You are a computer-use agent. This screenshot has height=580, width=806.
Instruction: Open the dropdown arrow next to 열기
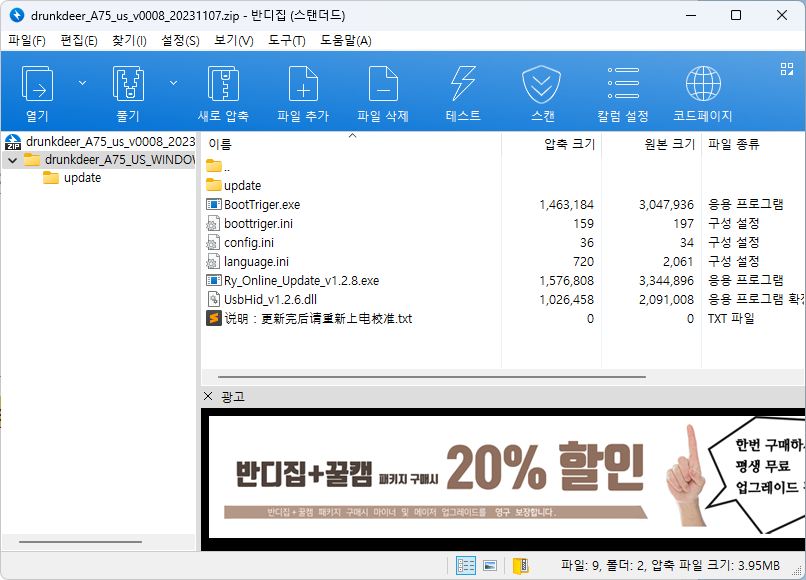click(x=82, y=83)
